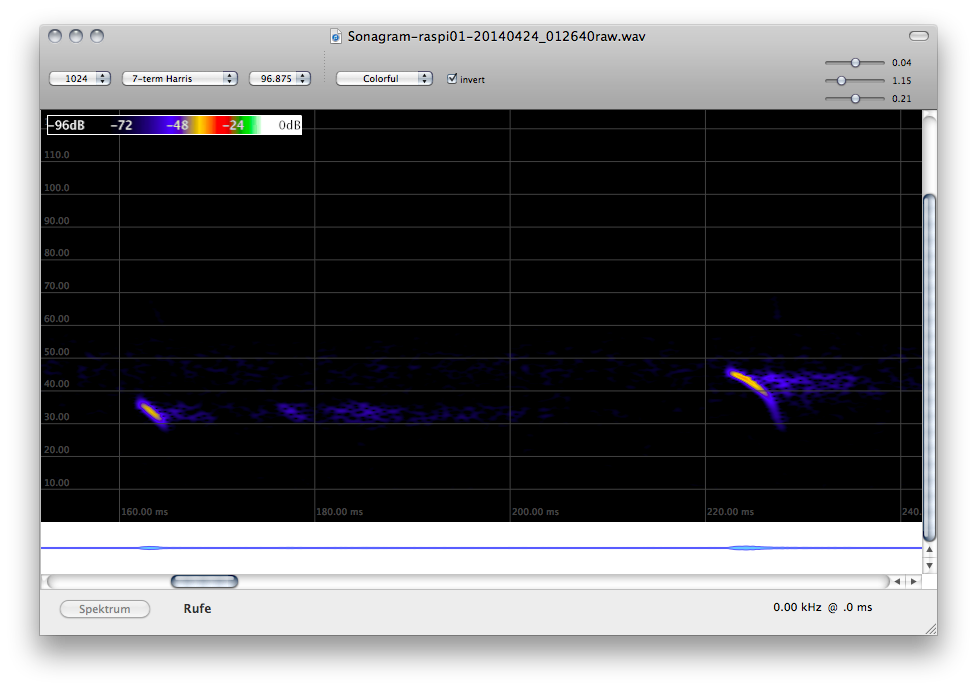
Task: Click the toolbar toggle pill button
Action: coord(918,36)
